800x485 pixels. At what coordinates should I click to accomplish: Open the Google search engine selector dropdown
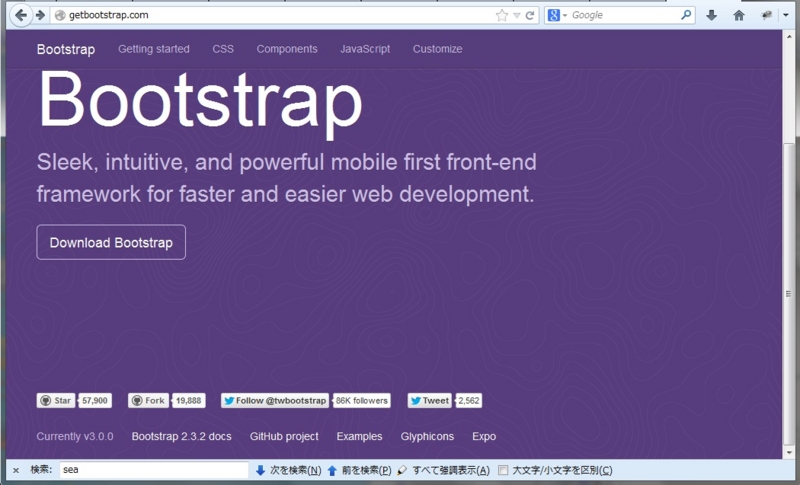point(557,15)
